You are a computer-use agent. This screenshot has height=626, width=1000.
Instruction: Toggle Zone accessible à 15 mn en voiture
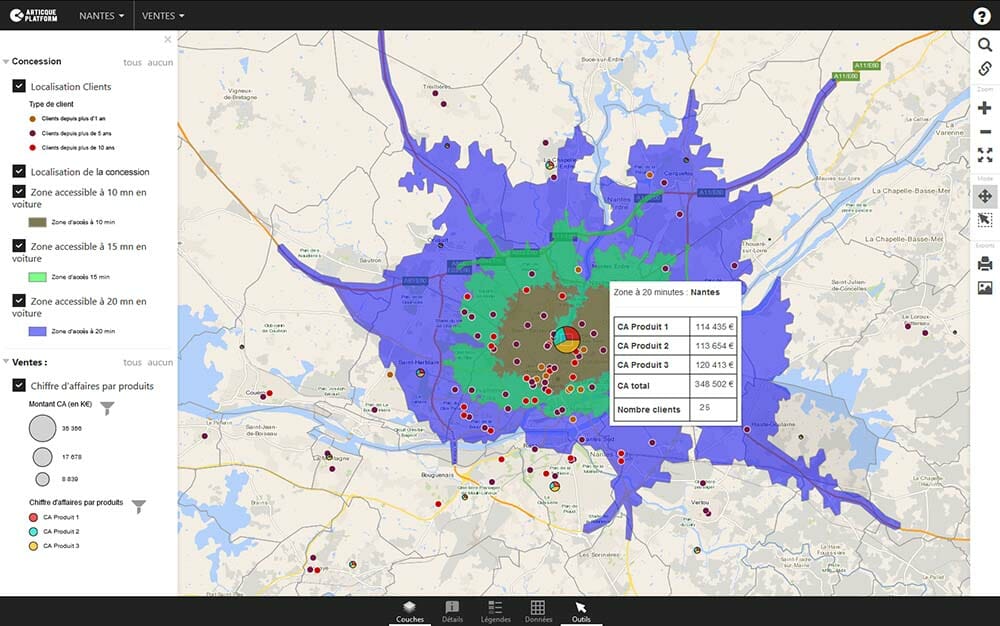(x=19, y=246)
